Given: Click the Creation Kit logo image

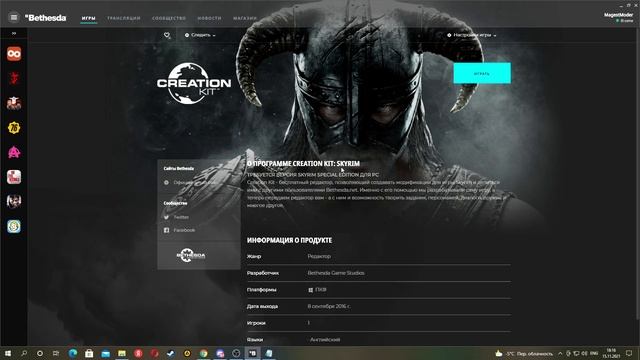Looking at the screenshot, I should pyautogui.click(x=193, y=83).
